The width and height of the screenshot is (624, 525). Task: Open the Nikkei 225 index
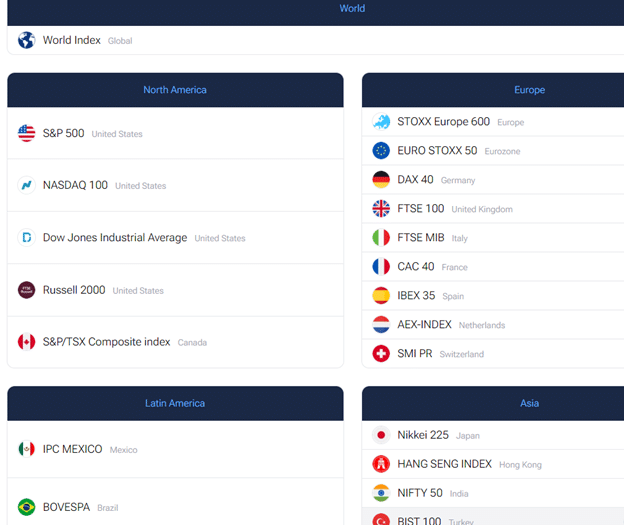(423, 435)
